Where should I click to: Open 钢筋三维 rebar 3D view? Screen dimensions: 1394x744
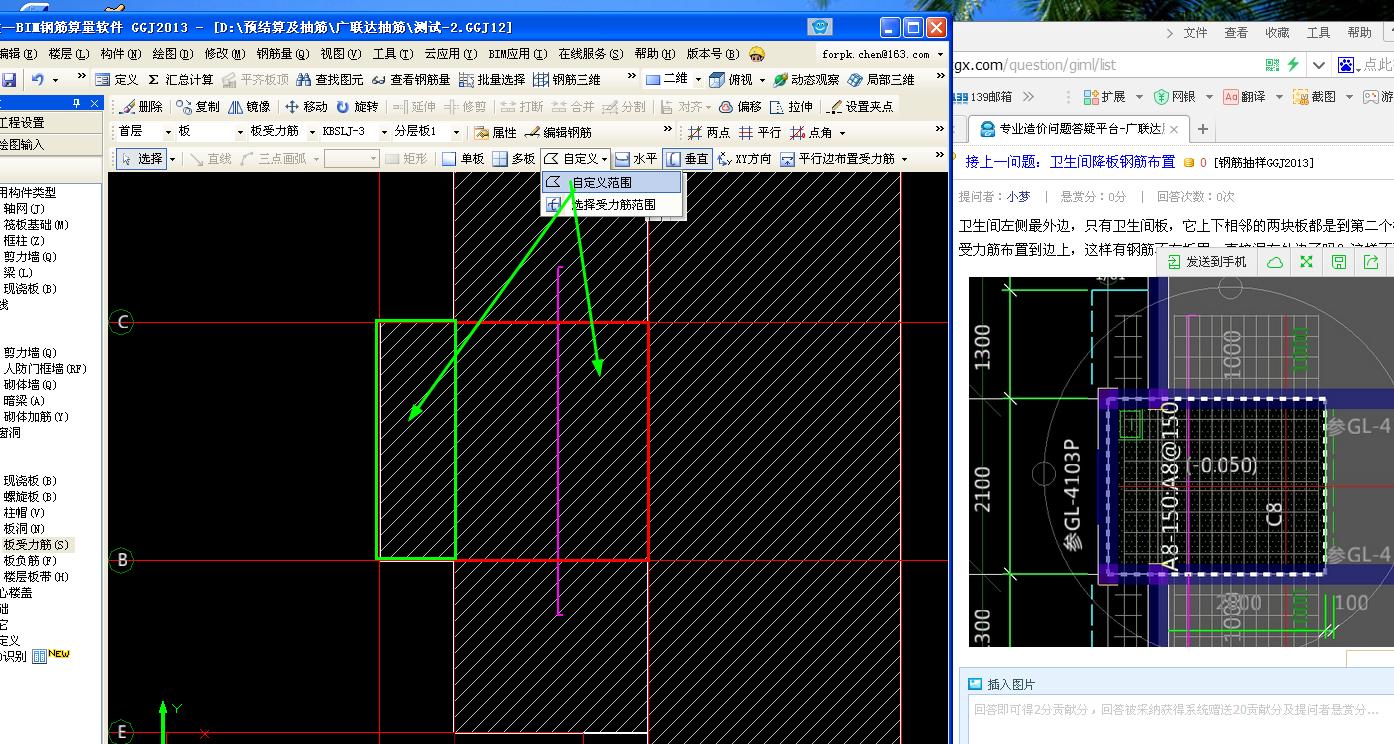[x=567, y=79]
